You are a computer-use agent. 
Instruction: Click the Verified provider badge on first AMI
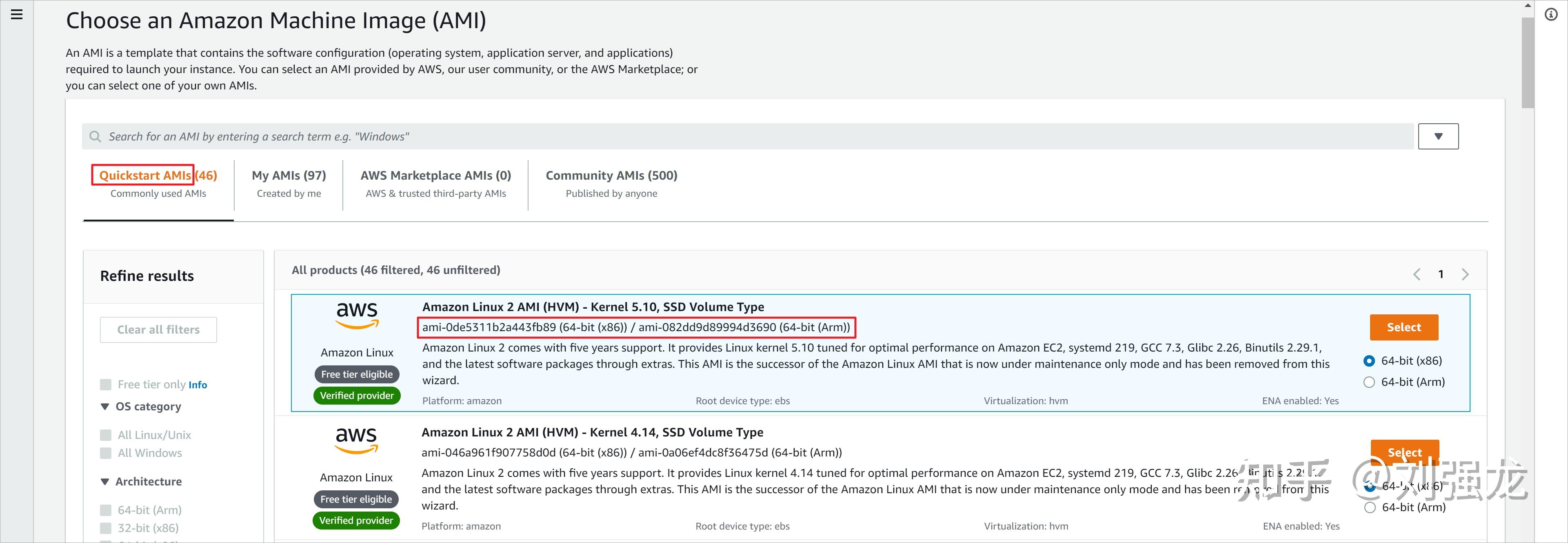click(357, 395)
